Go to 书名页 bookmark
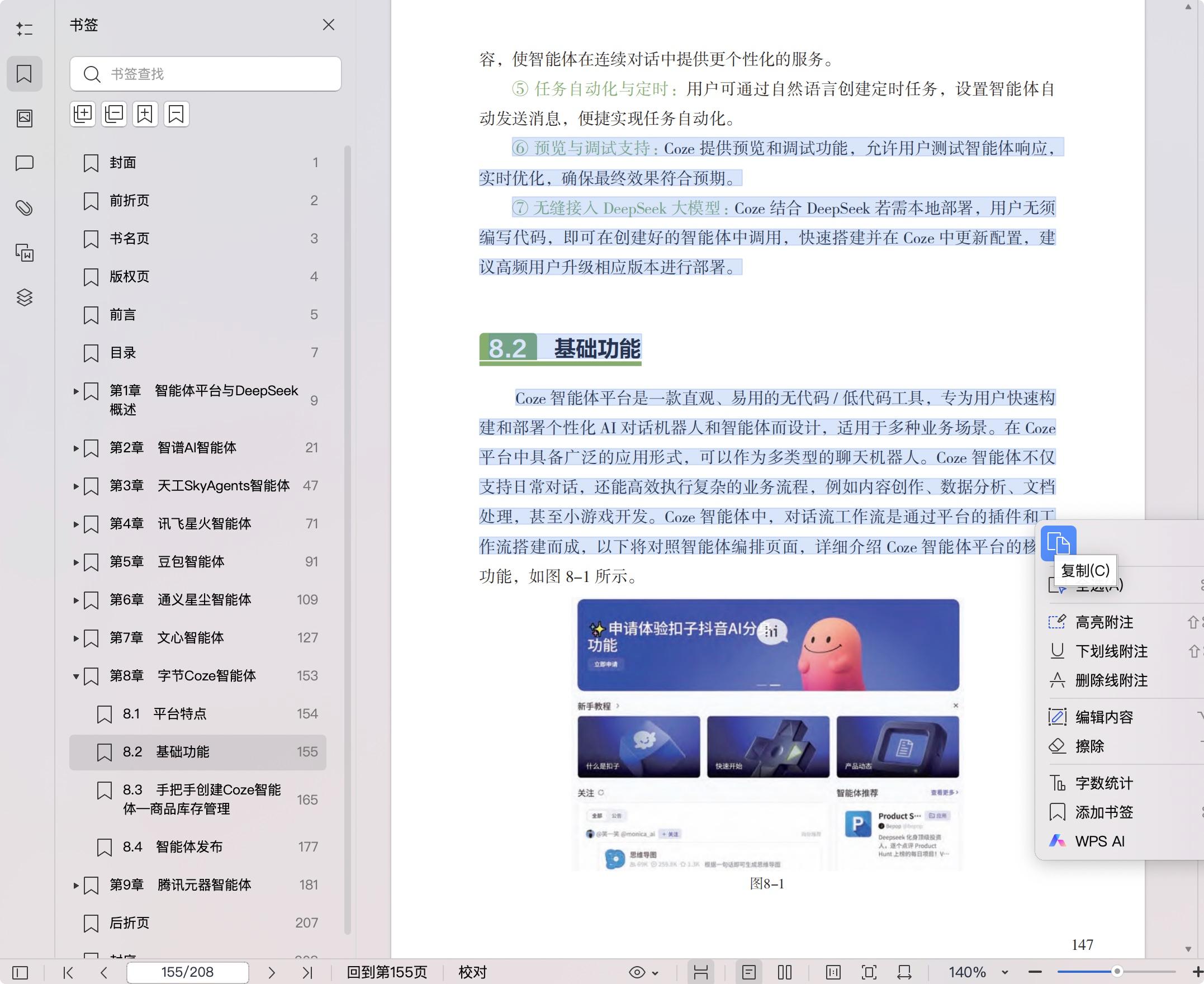The width and height of the screenshot is (1204, 984). pos(198,239)
